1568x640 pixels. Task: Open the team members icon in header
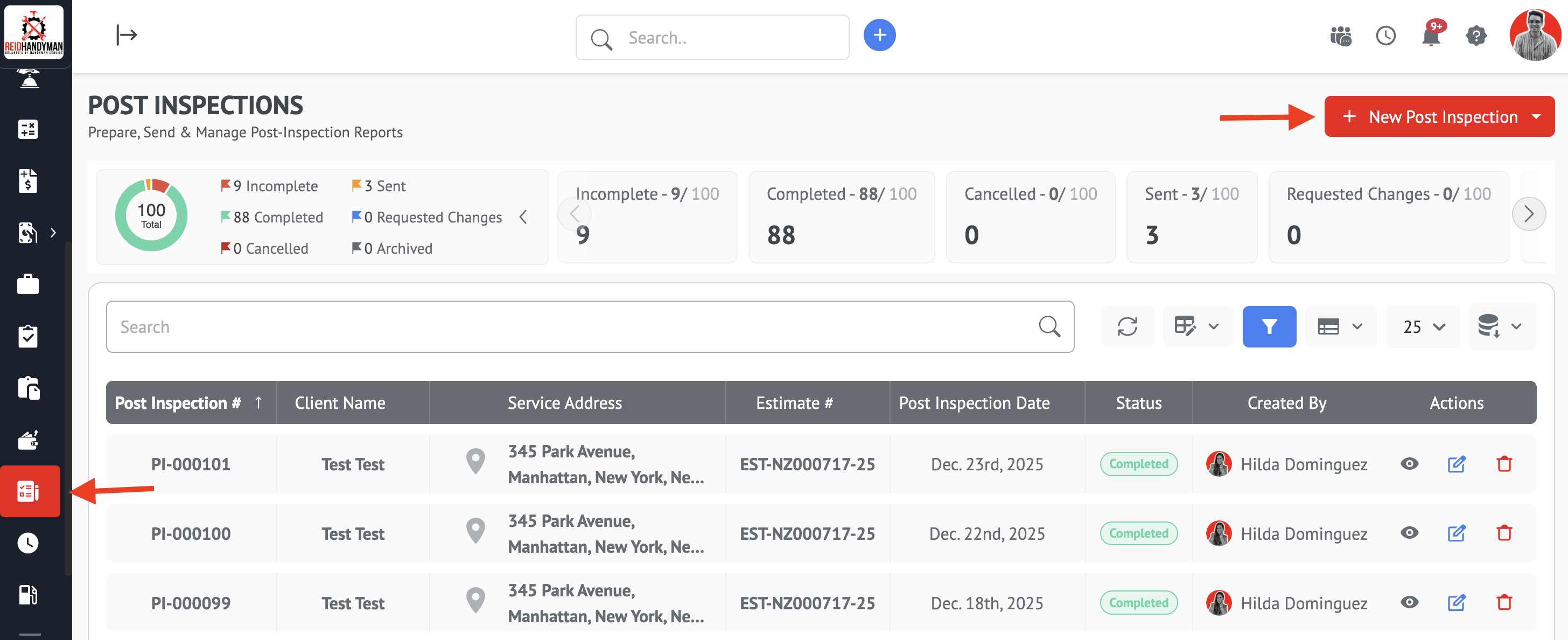[x=1340, y=36]
